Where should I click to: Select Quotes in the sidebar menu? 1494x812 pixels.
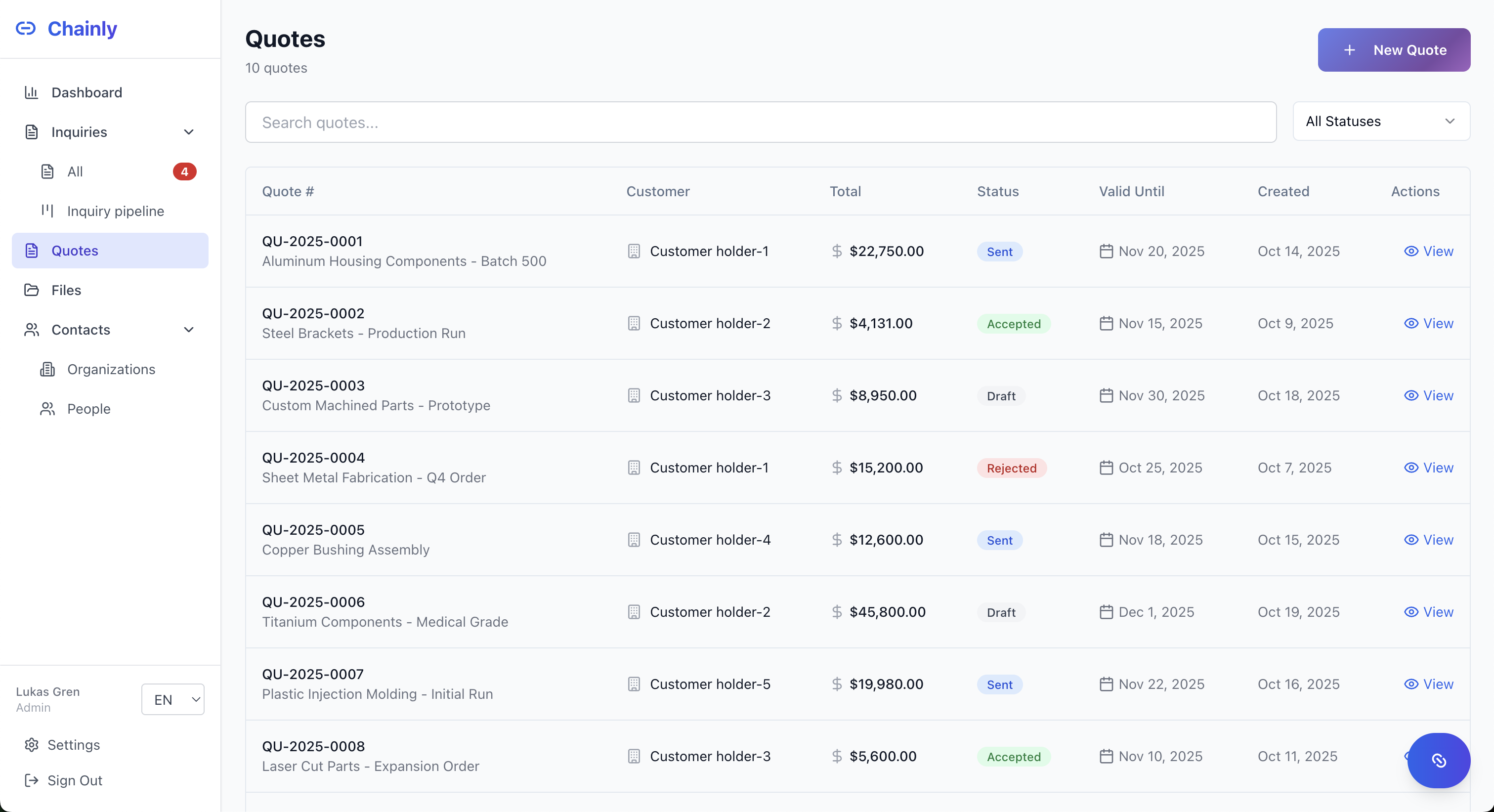[x=74, y=250]
